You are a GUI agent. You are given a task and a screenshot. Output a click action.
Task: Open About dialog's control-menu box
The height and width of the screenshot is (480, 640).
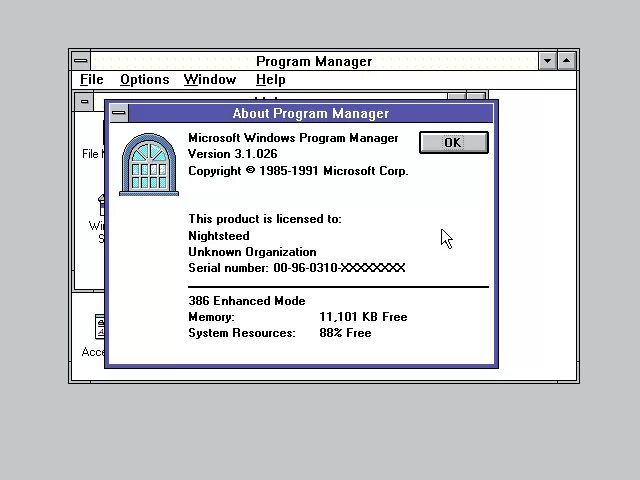pos(119,113)
